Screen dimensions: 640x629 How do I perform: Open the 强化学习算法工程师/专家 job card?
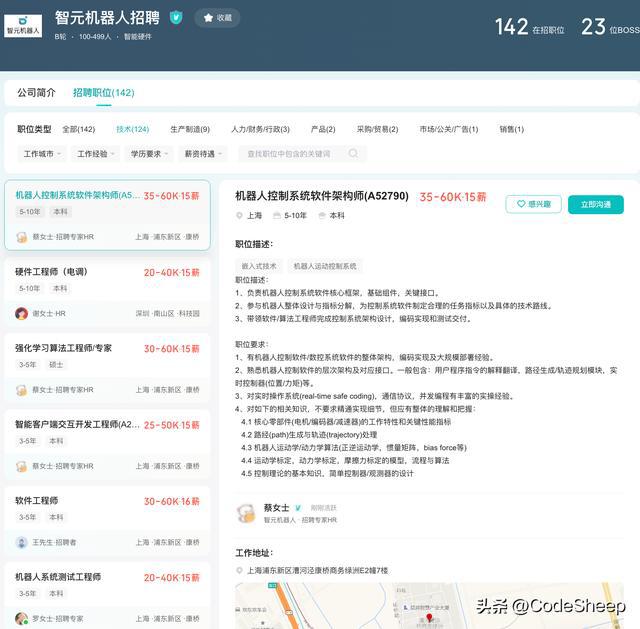coord(107,368)
